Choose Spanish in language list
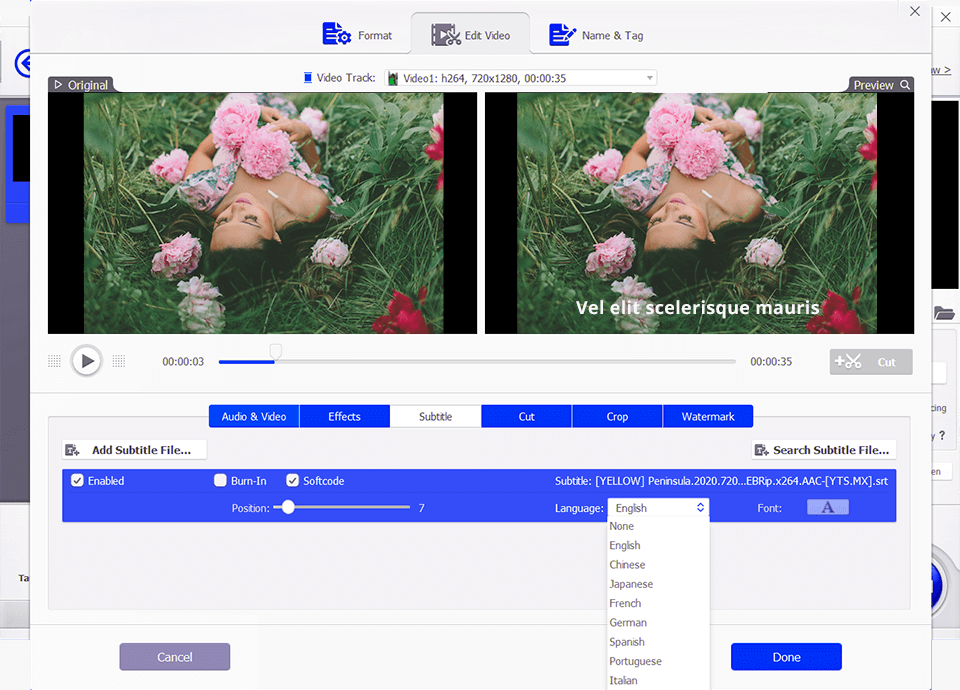 pos(658,642)
